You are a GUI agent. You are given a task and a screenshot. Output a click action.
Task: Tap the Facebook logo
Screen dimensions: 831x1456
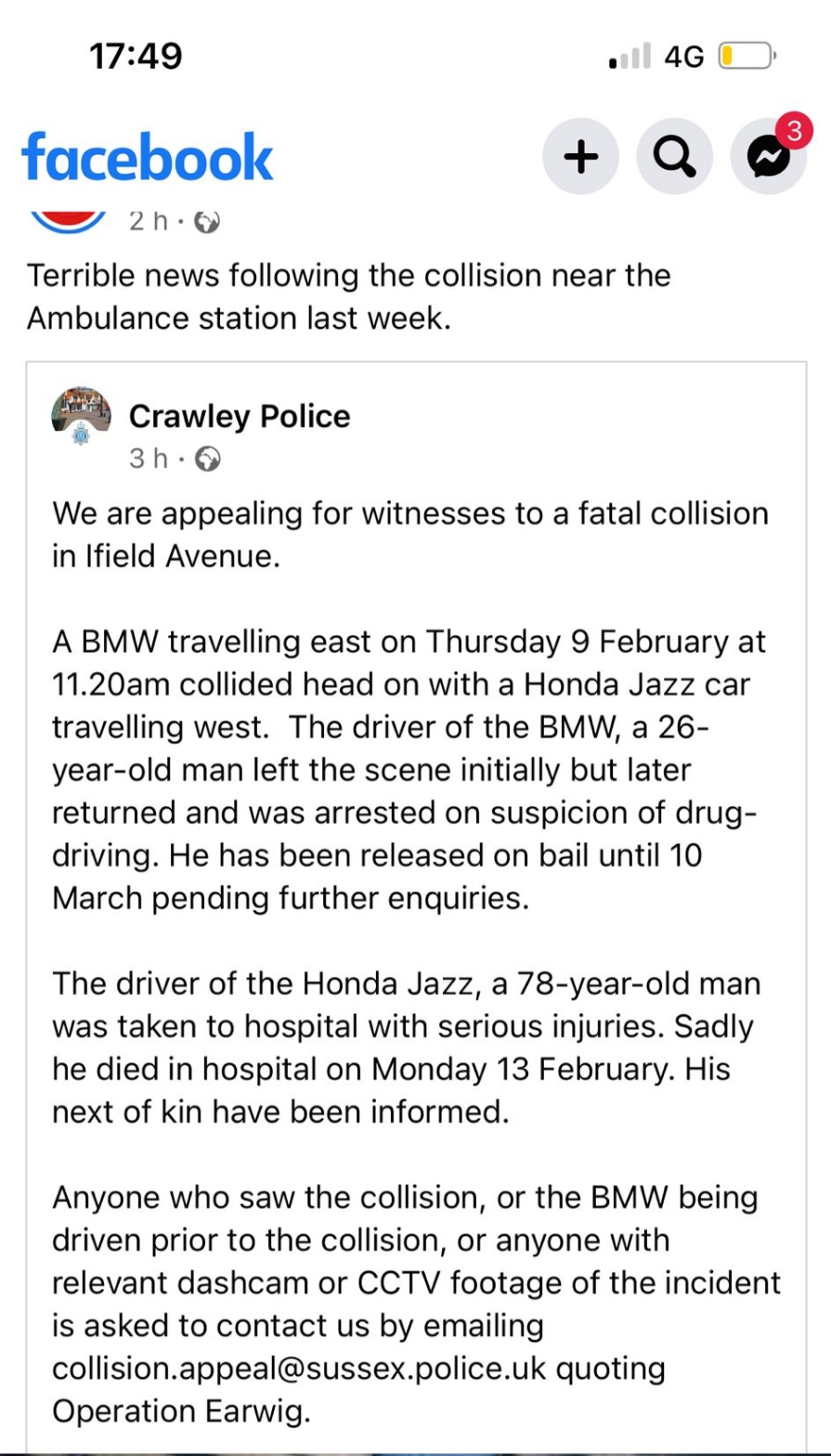pyautogui.click(x=148, y=156)
